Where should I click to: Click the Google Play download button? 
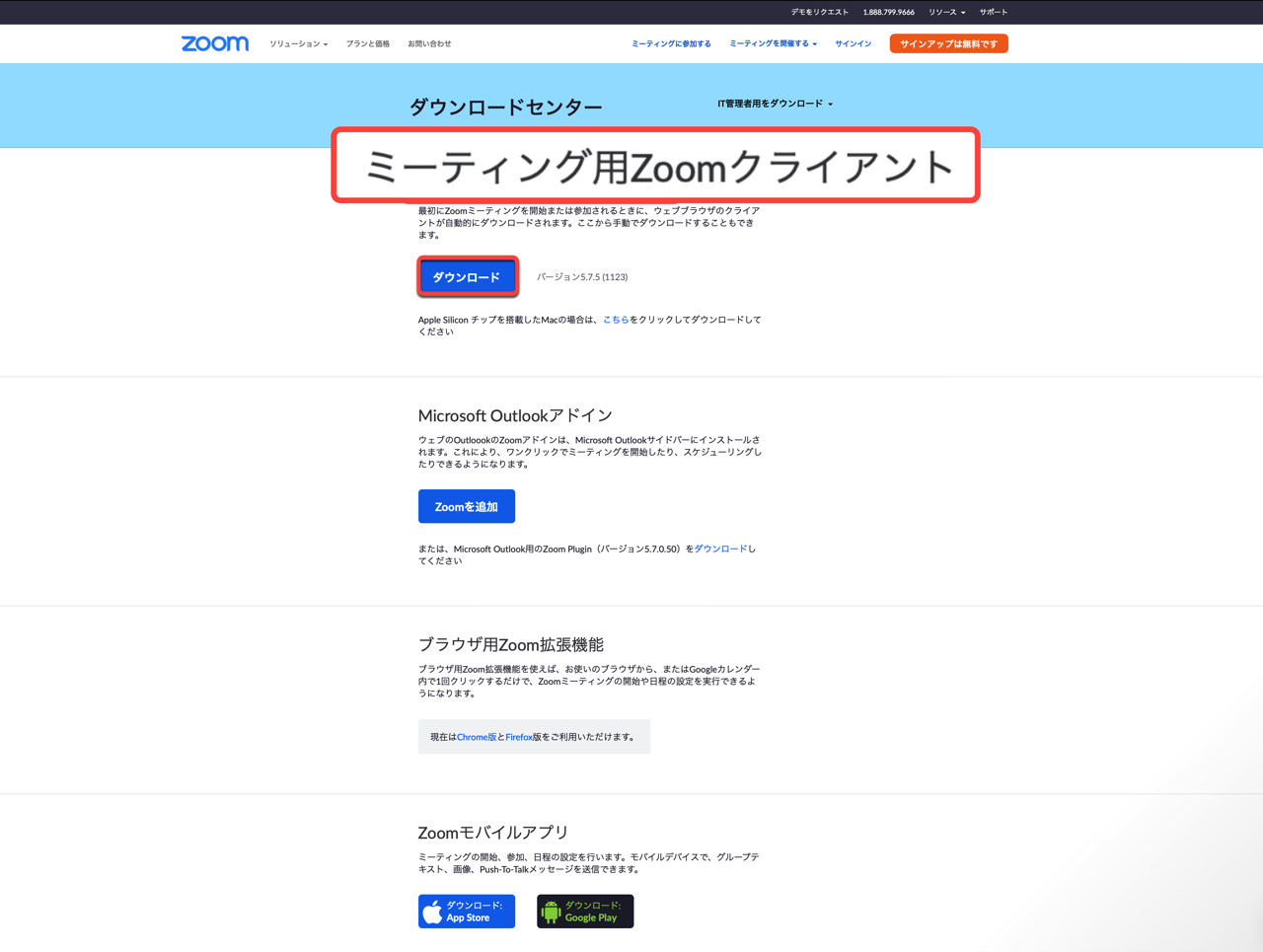click(x=585, y=912)
